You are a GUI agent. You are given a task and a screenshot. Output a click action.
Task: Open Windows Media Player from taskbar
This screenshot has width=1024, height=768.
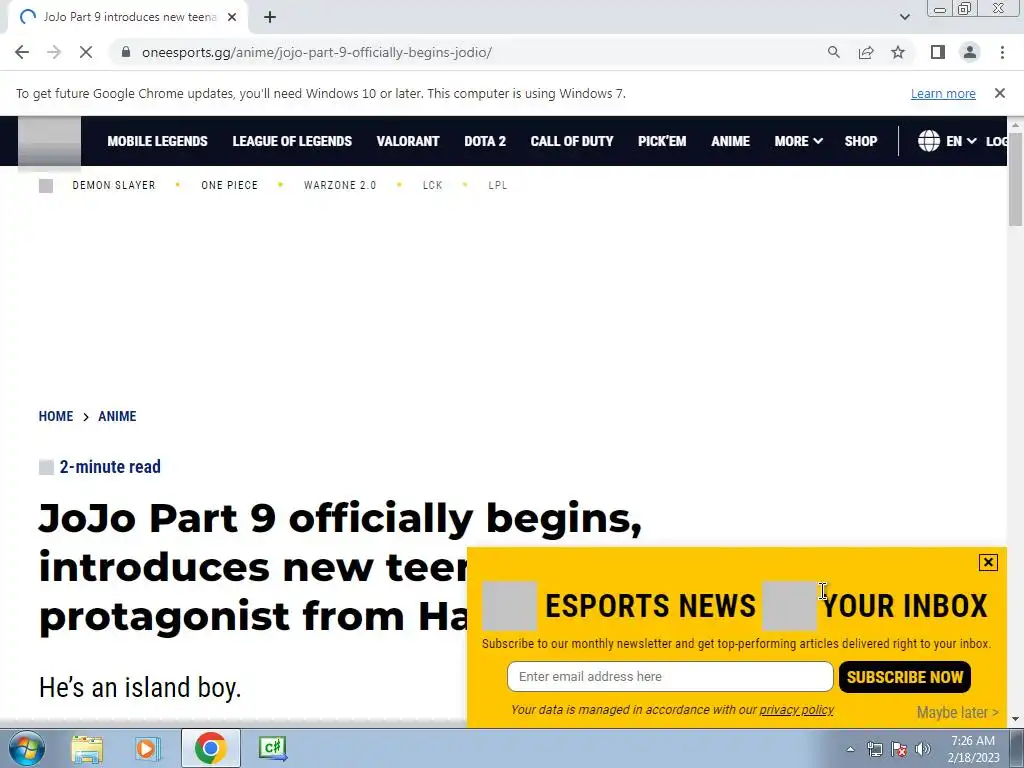coord(148,748)
